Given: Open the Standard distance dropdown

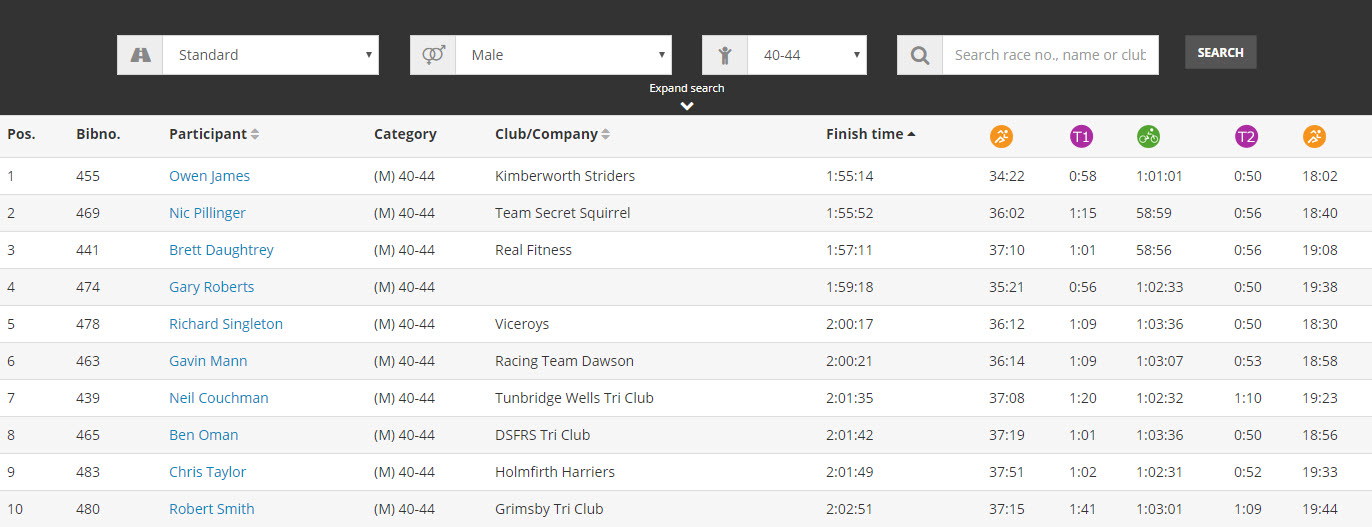Looking at the screenshot, I should [x=271, y=55].
